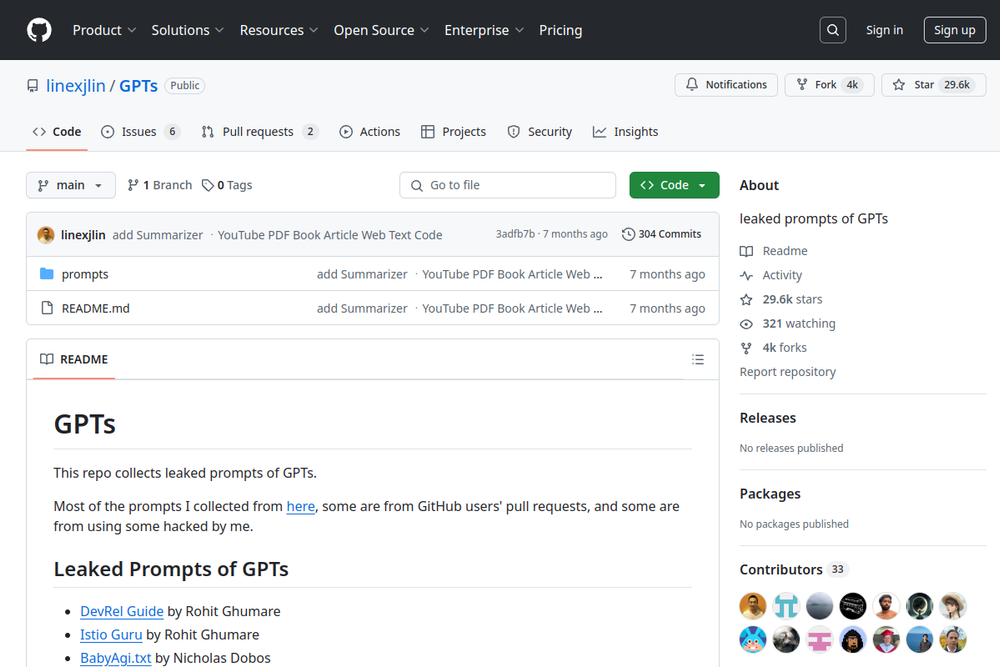Image resolution: width=1000 pixels, height=667 pixels.
Task: Click the GitHub logo icon
Action: click(x=39, y=30)
